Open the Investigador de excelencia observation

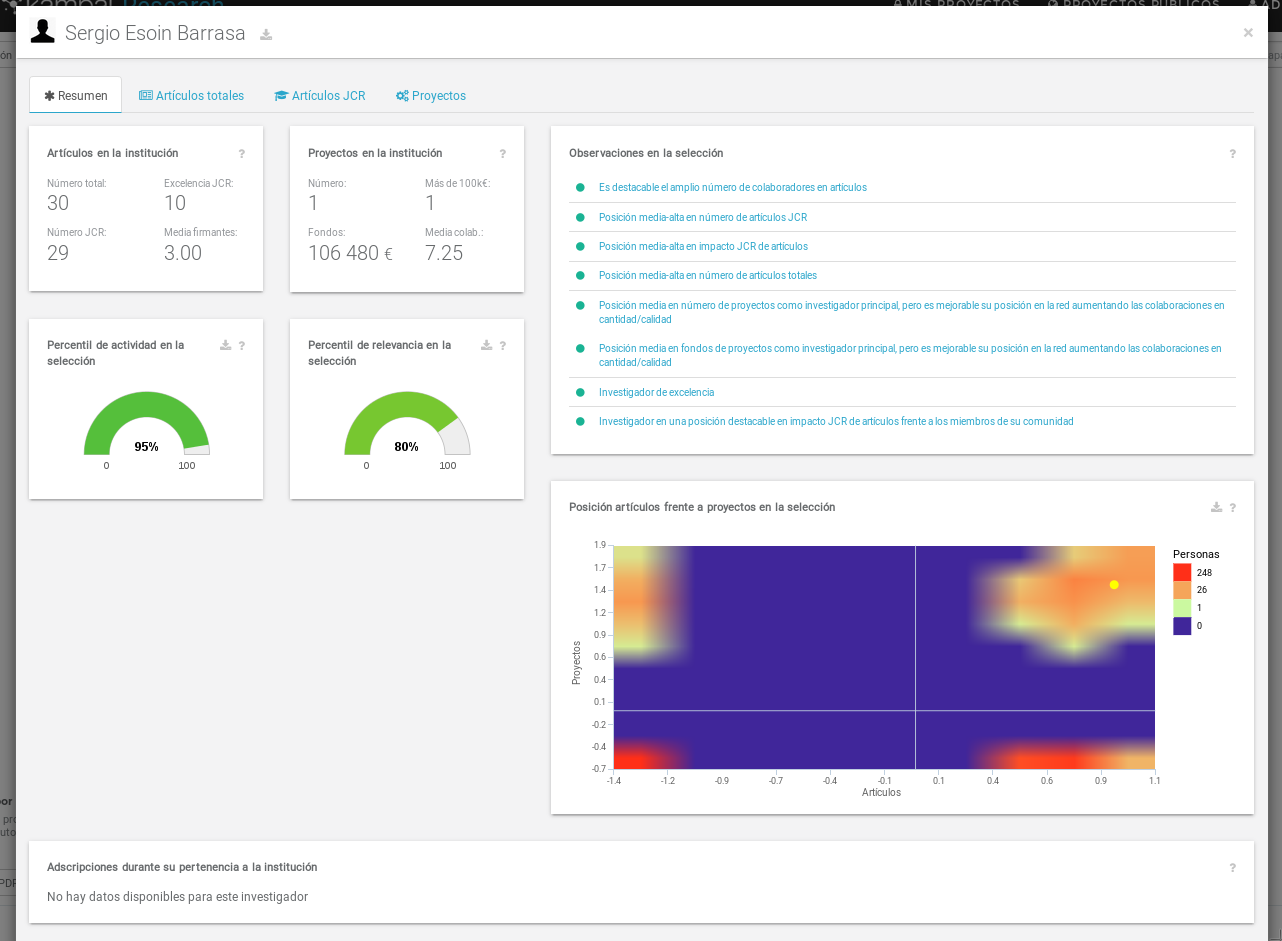pyautogui.click(x=656, y=392)
